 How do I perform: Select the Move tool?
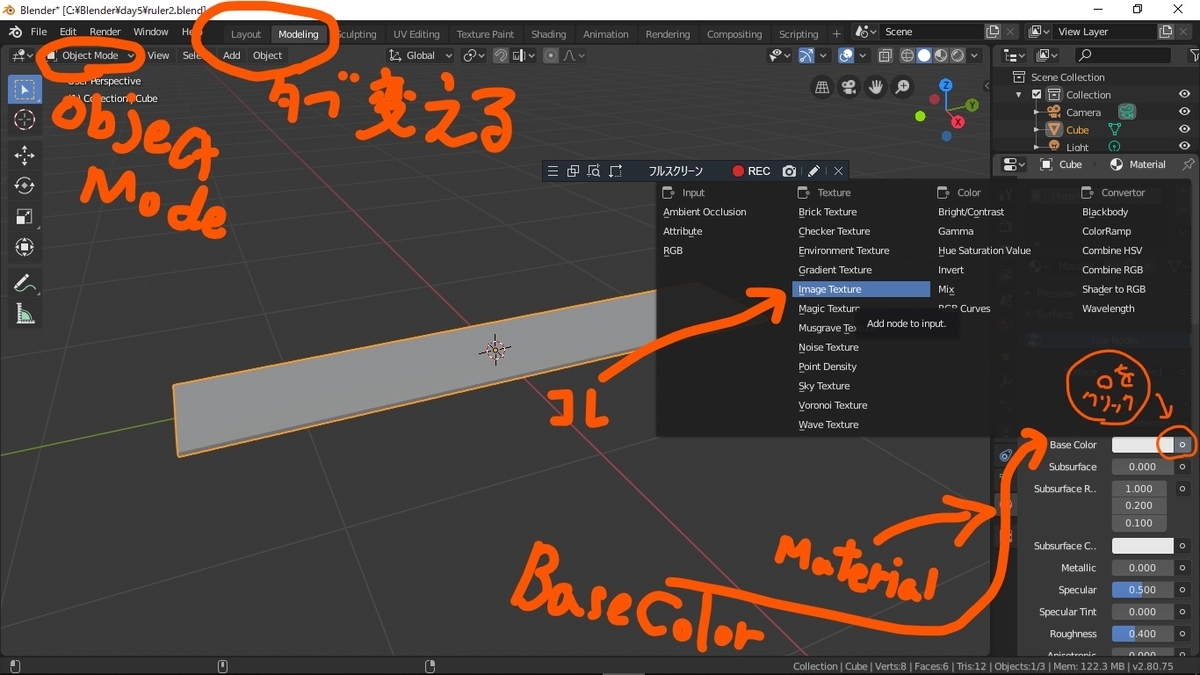point(24,155)
